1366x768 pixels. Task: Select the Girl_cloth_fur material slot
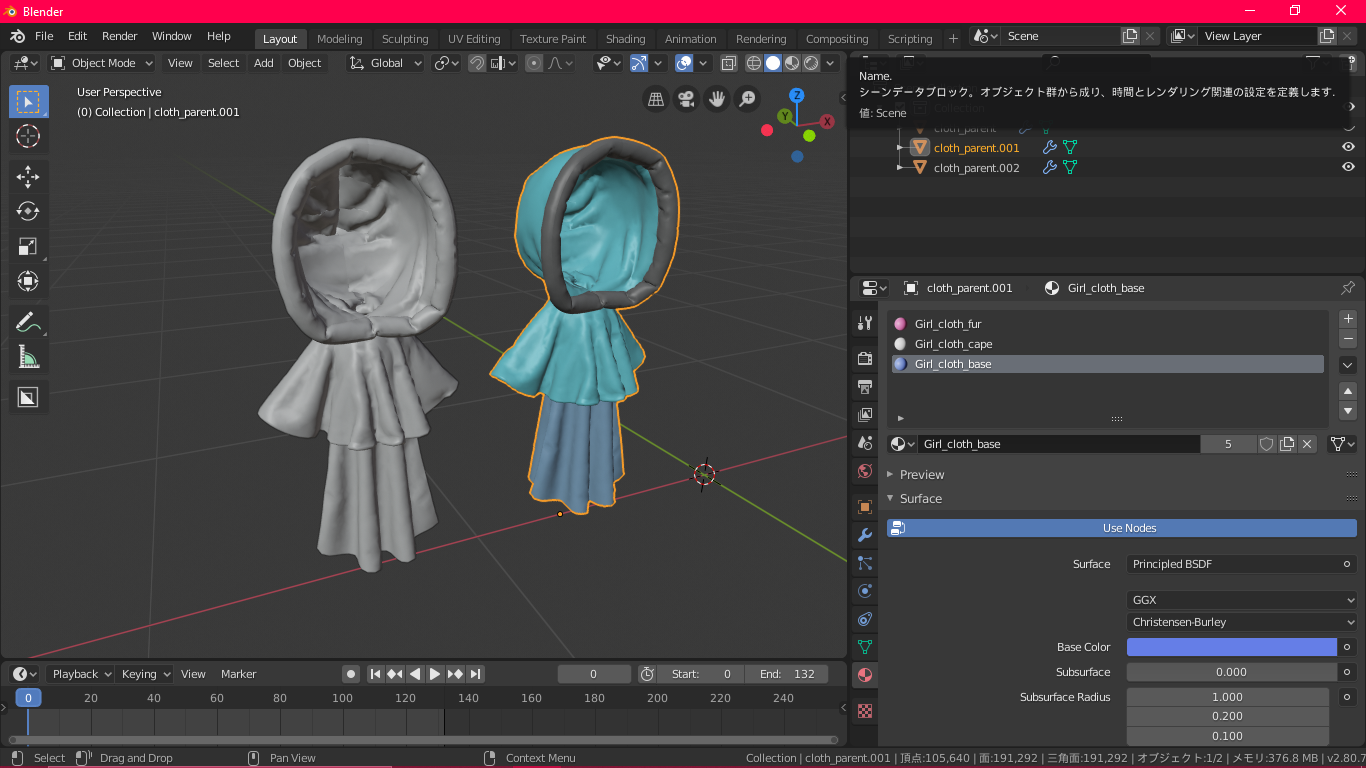(1107, 324)
